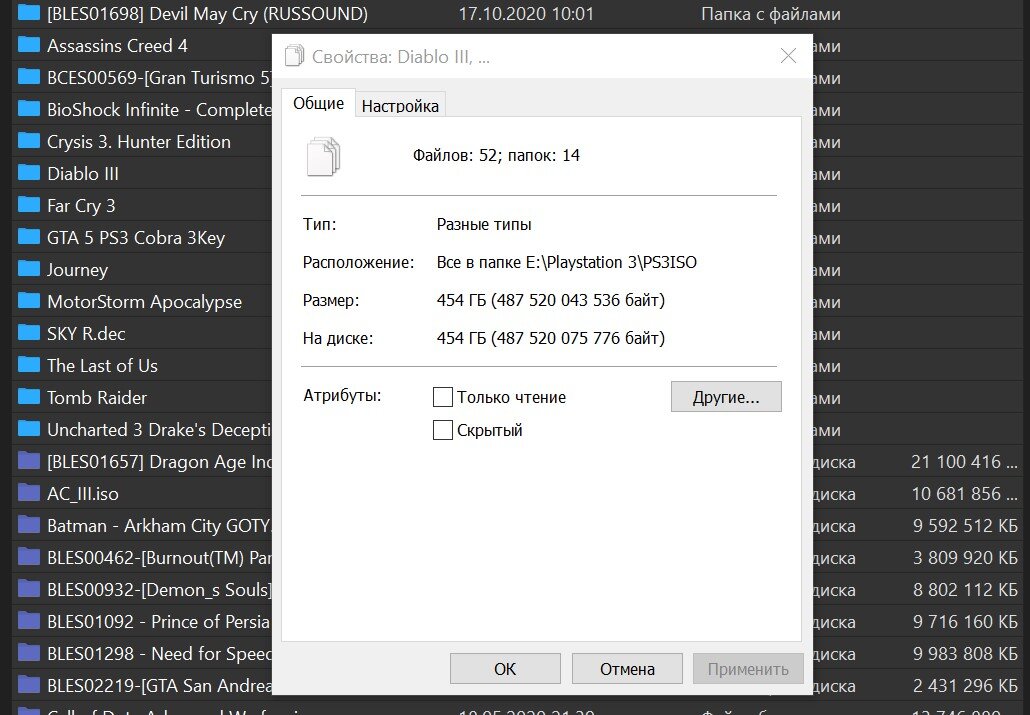
Task: Select the GTA 5 PS3 Cobra 3Key folder icon
Action: [28, 237]
